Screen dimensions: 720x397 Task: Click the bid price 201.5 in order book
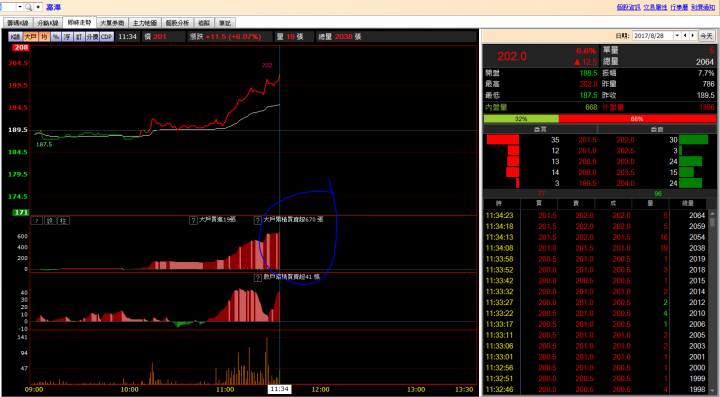click(x=587, y=140)
